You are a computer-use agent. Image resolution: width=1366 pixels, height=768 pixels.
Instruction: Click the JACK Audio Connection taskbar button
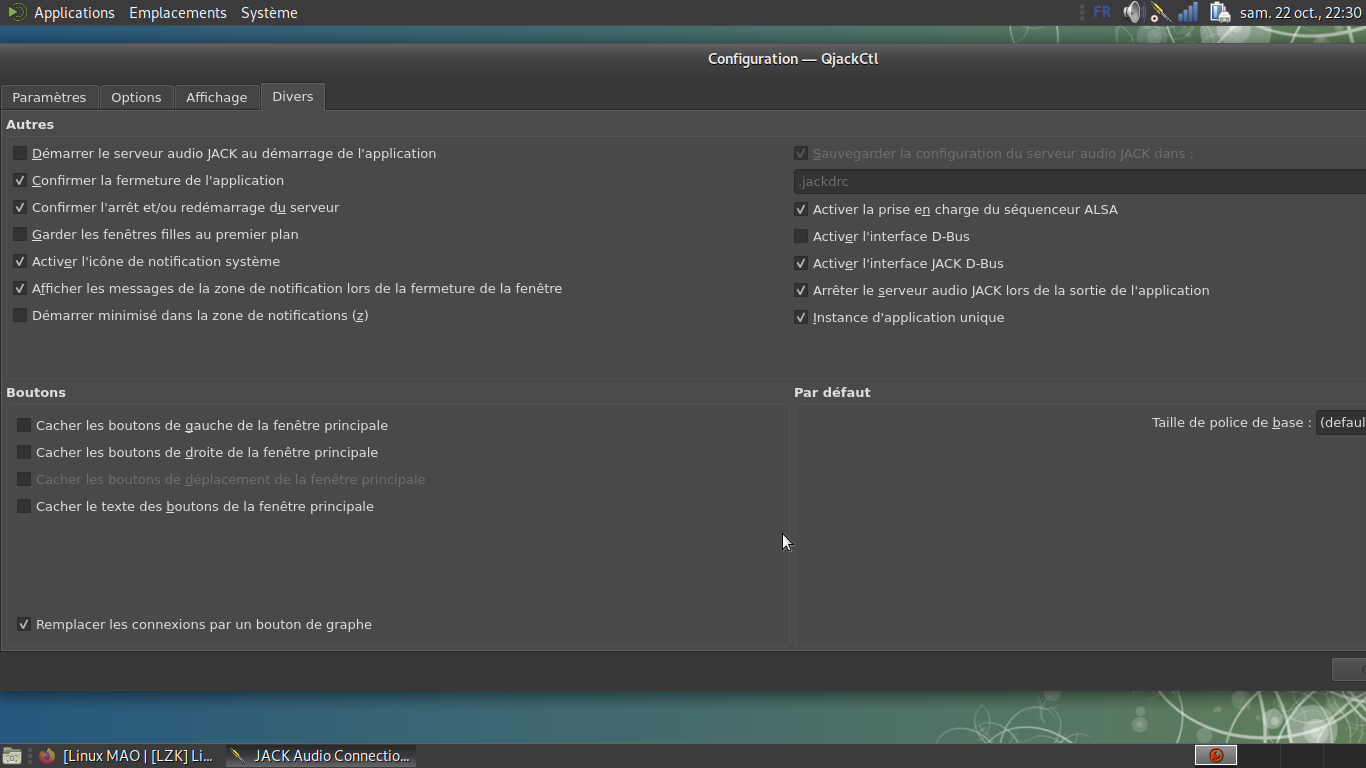[x=321, y=756]
